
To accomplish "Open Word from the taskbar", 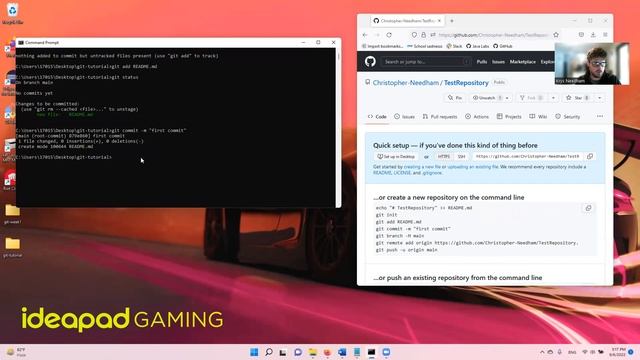I will [342, 352].
